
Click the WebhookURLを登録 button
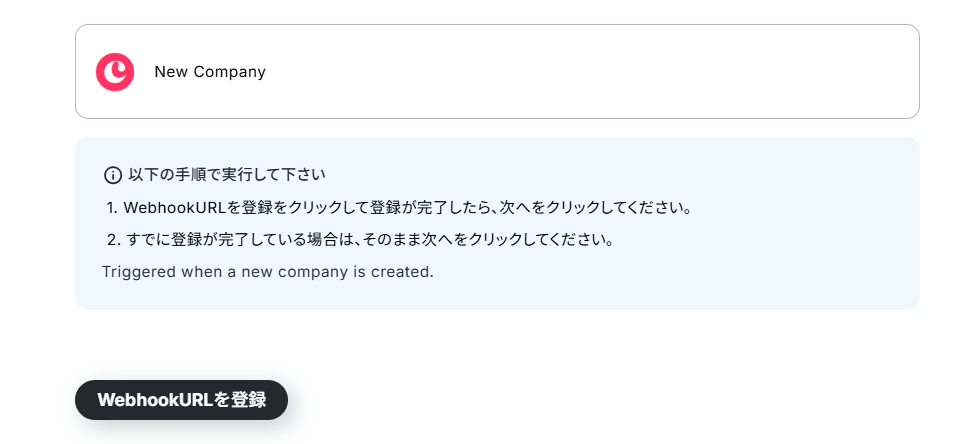(181, 400)
